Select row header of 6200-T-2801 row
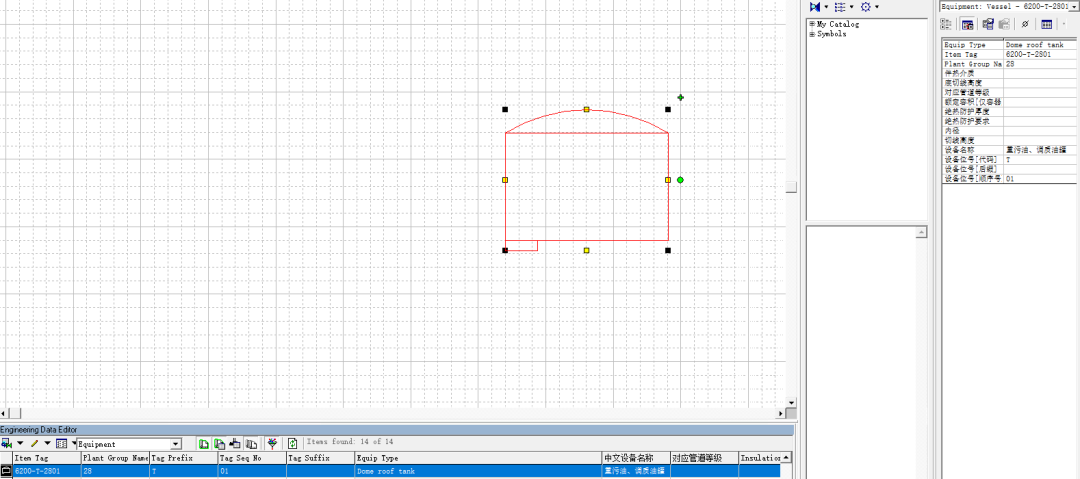Image resolution: width=1080 pixels, height=479 pixels. pos(6,471)
